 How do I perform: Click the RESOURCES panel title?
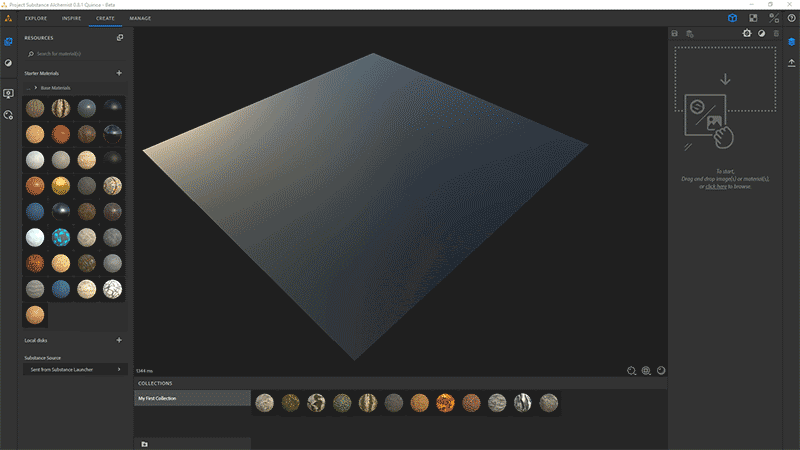[x=39, y=38]
